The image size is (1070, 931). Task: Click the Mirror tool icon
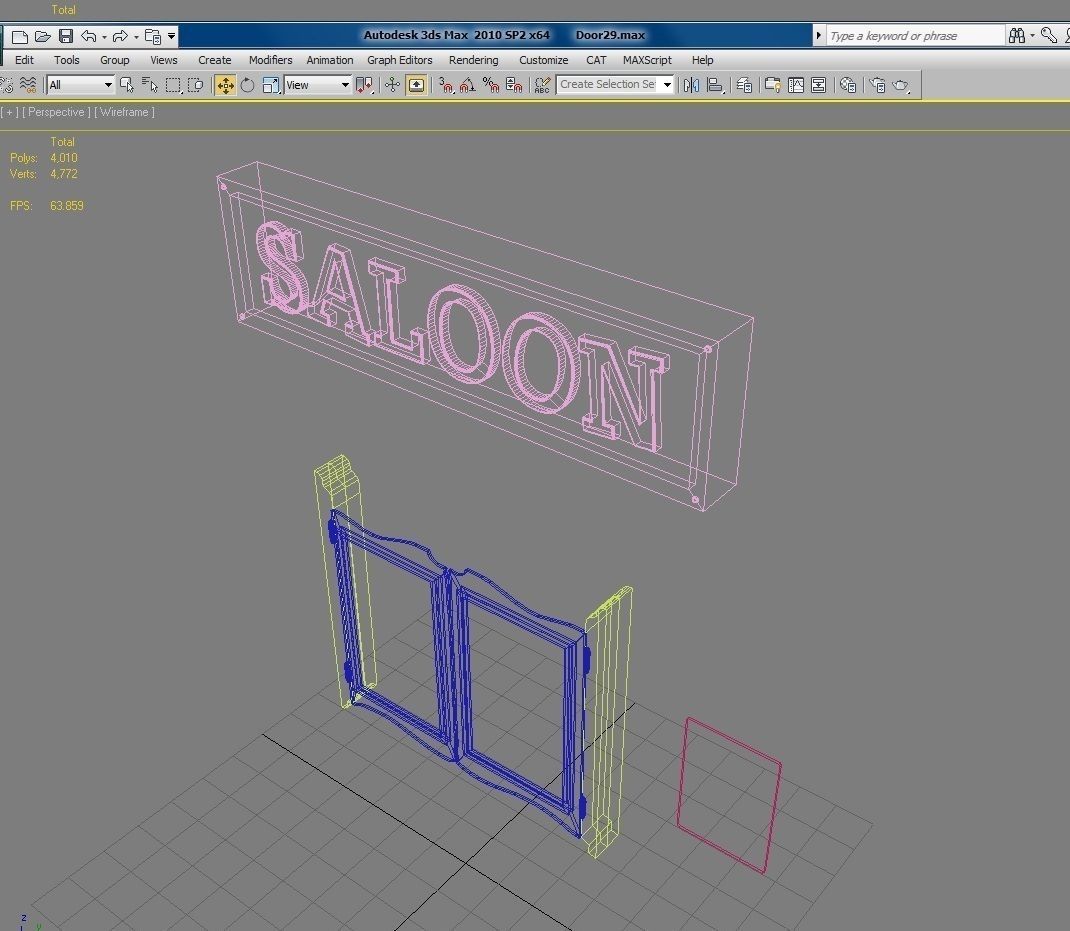[x=691, y=85]
